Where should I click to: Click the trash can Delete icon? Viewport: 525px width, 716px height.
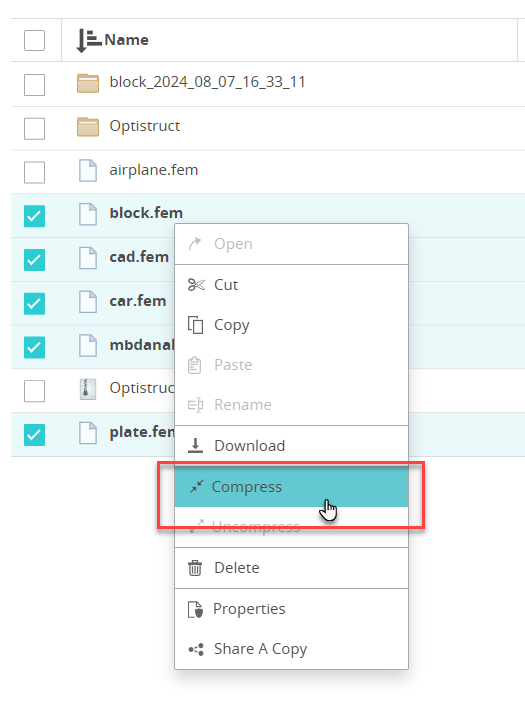(195, 568)
